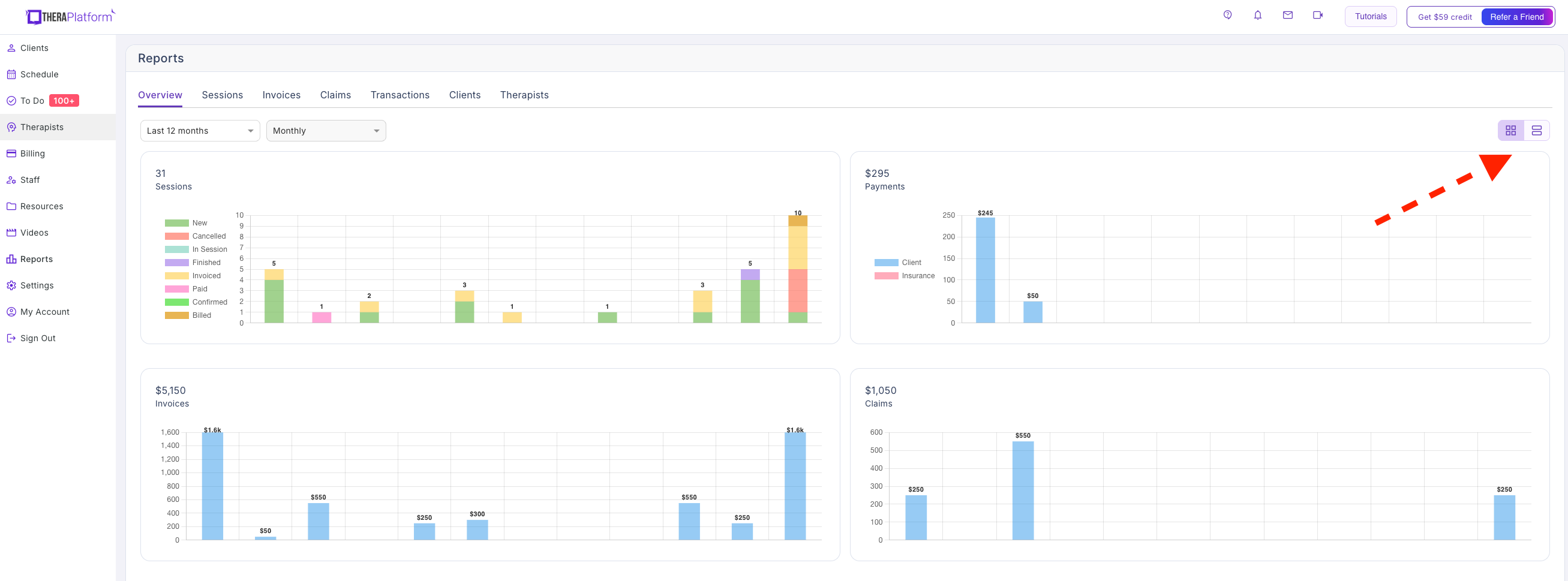Switch to grid view layout
Viewport: 1568px width, 581px height.
1510,131
